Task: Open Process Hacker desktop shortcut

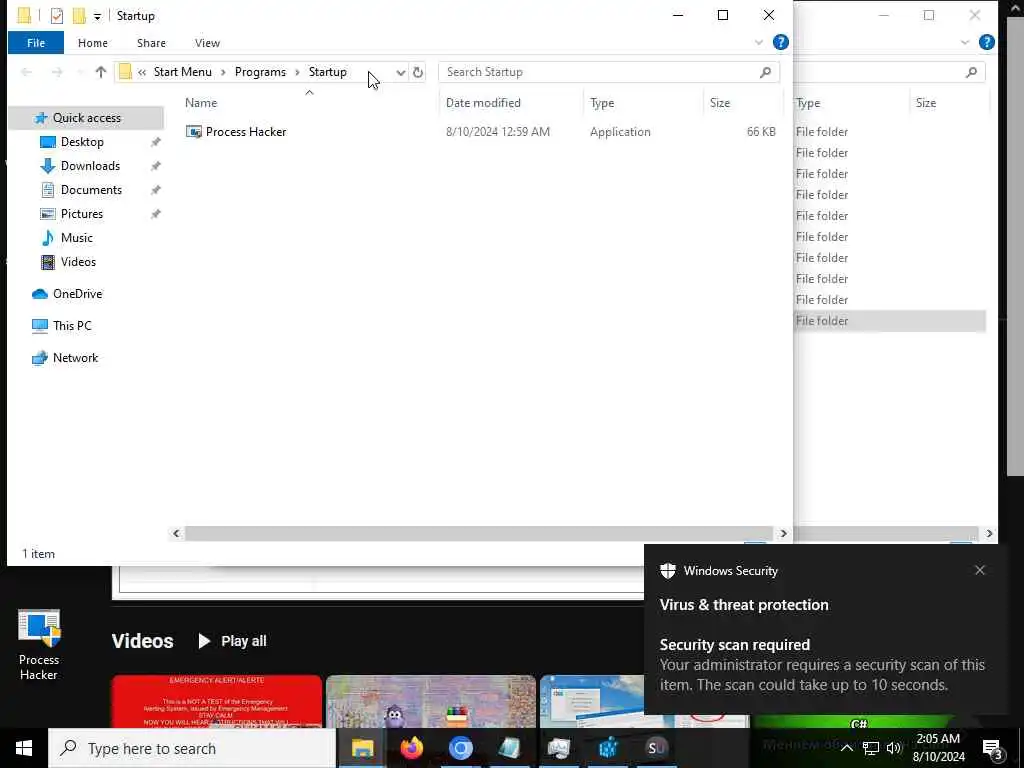Action: click(39, 644)
